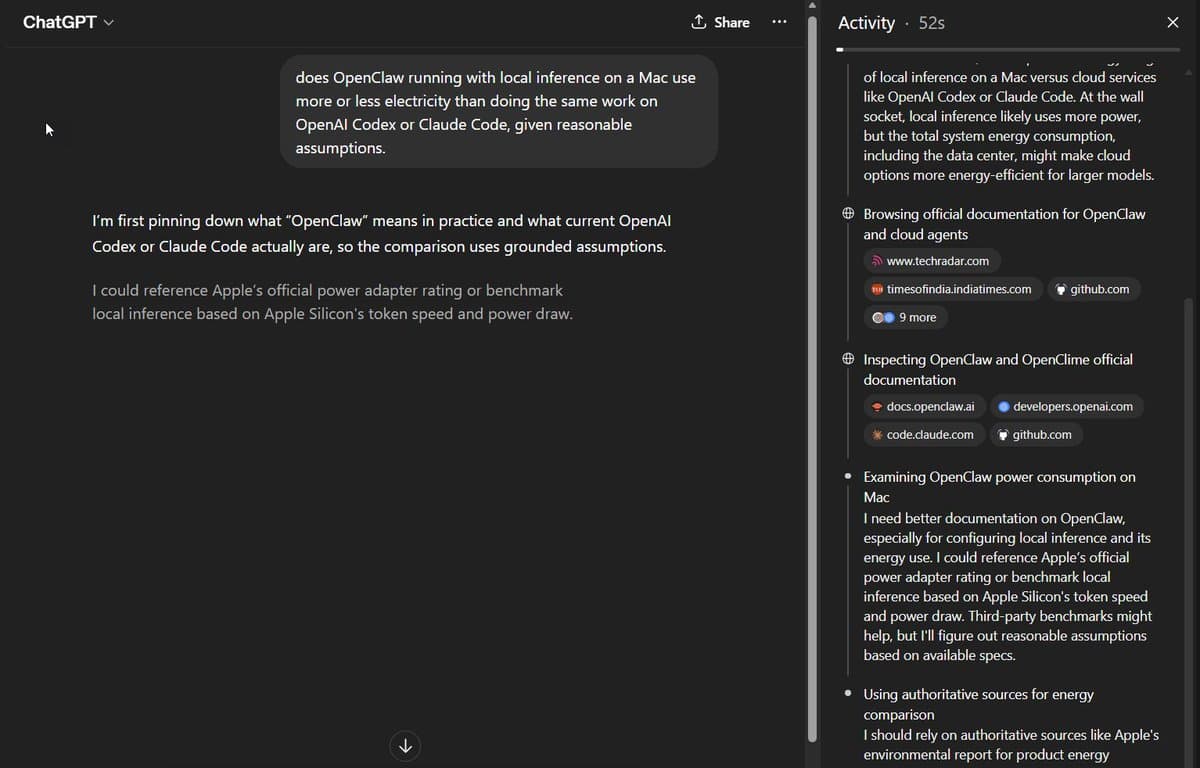Image resolution: width=1200 pixels, height=768 pixels.
Task: Open github.com chip under Browsing documentation
Action: 1092,289
